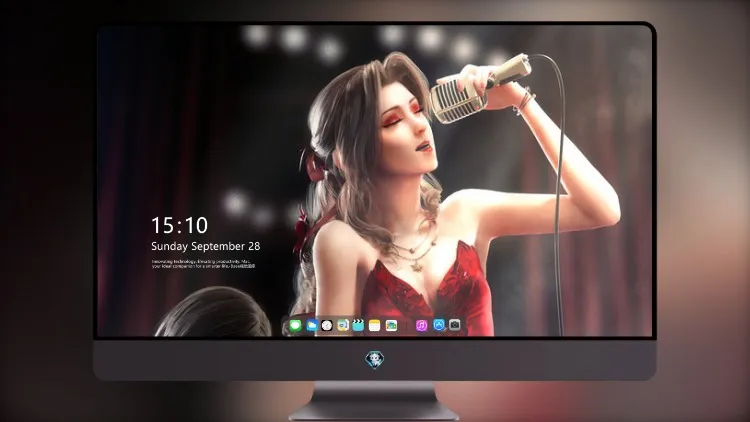Open the yellow Notes app in dock
750x422 pixels.
375,326
